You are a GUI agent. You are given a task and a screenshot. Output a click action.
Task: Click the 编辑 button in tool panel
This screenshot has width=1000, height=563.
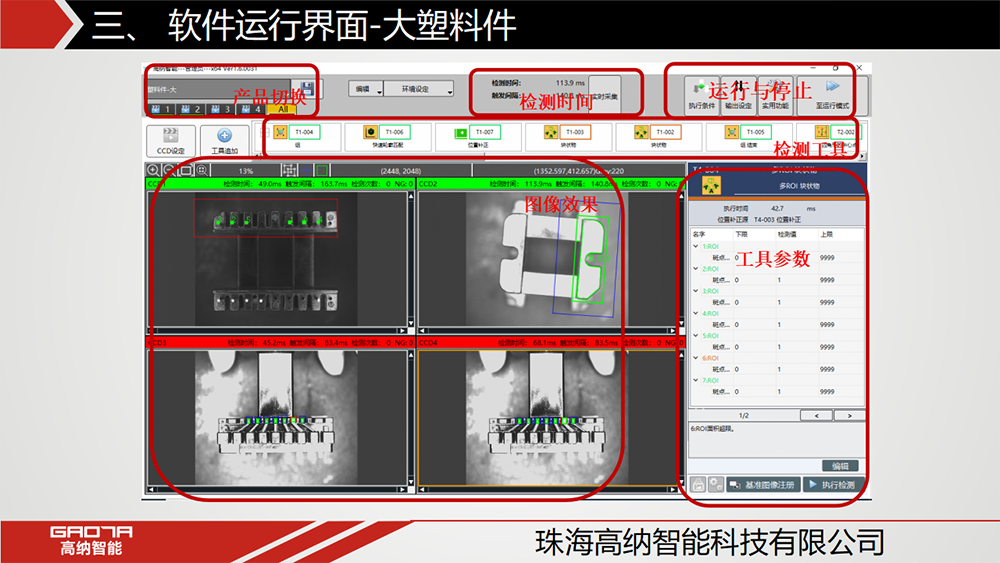841,465
